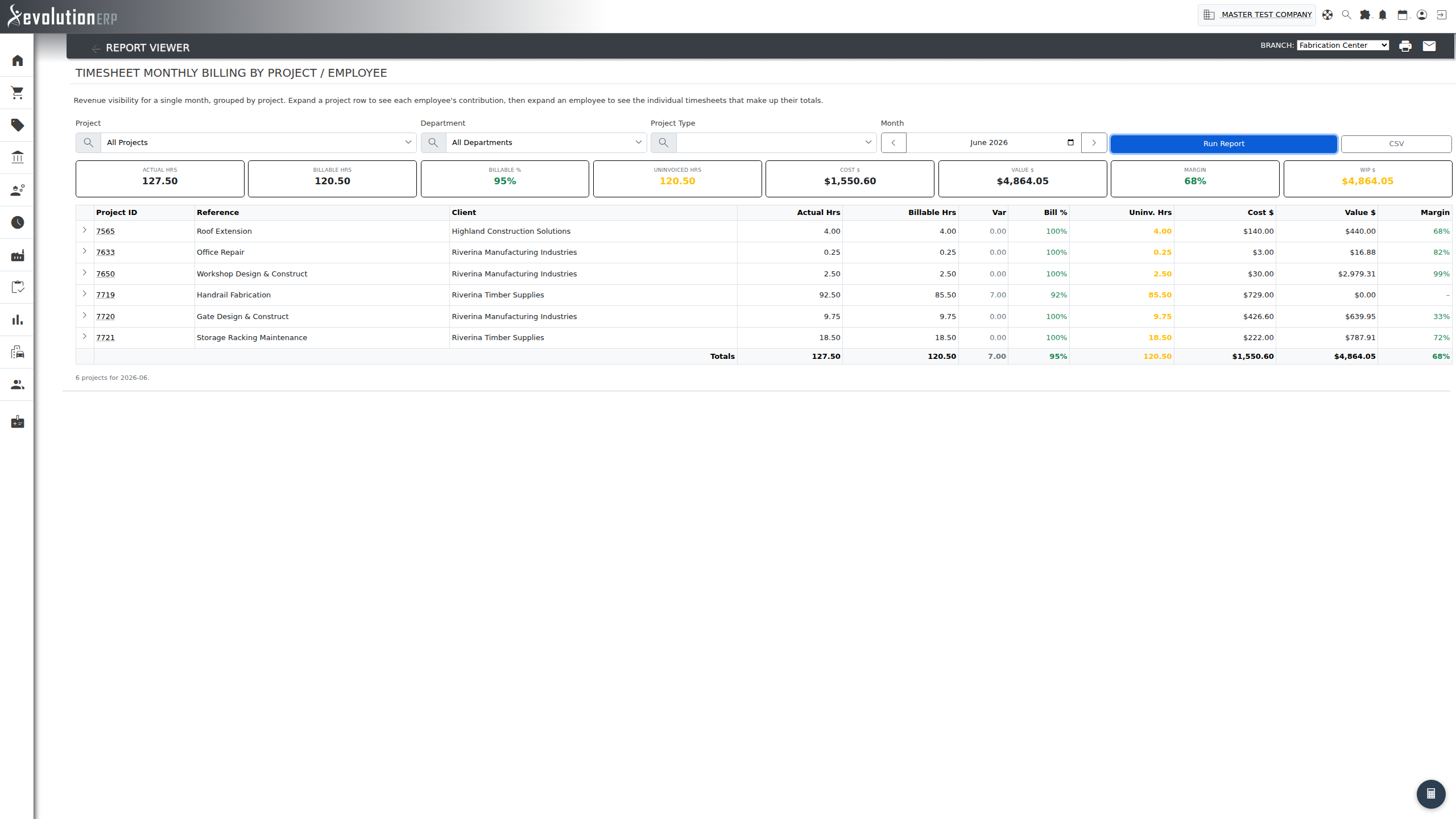Click the Uninvoiced Hrs summary card
Image resolution: width=1456 pixels, height=819 pixels.
[x=677, y=179]
